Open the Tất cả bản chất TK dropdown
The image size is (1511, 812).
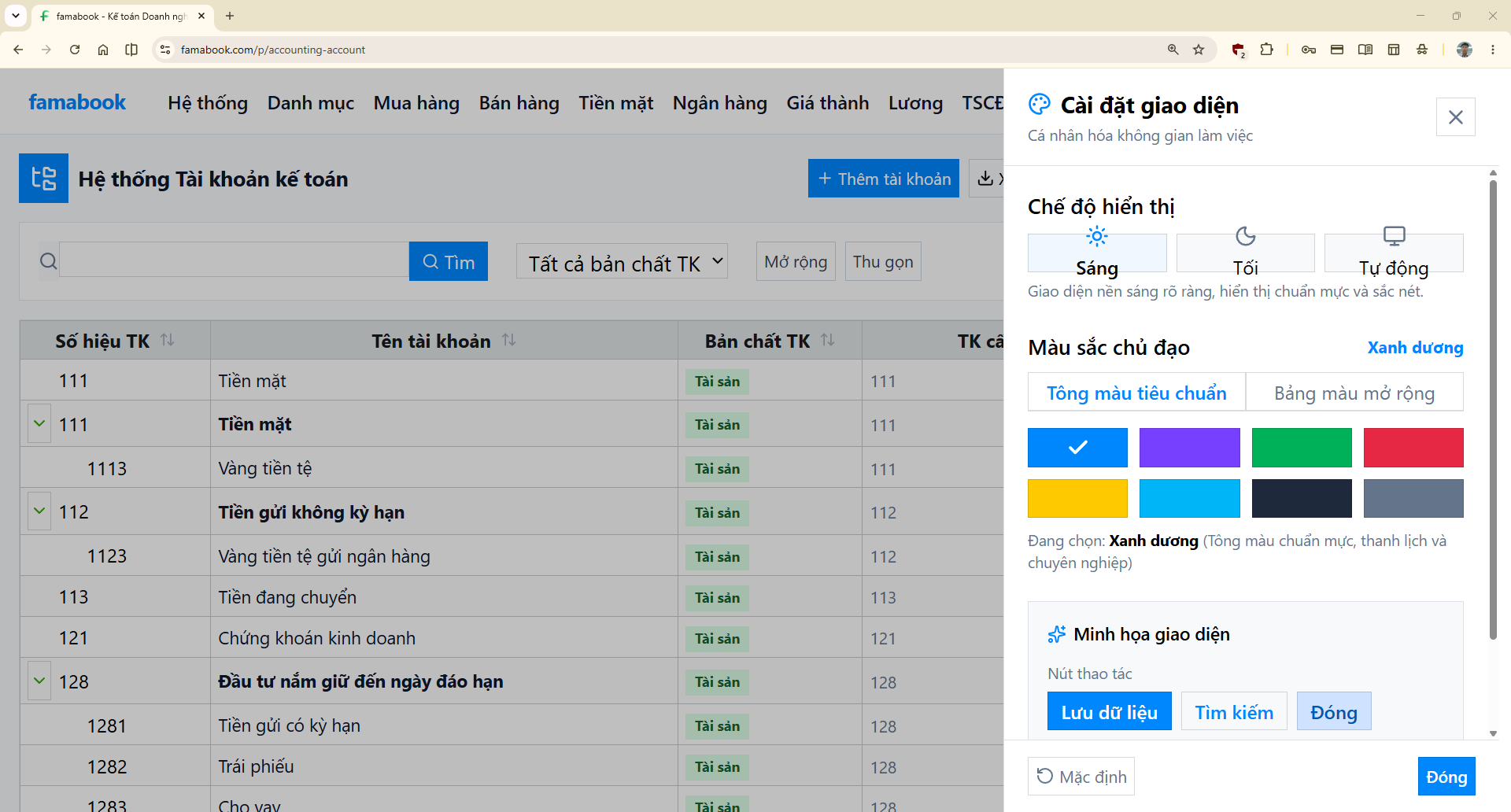point(622,262)
